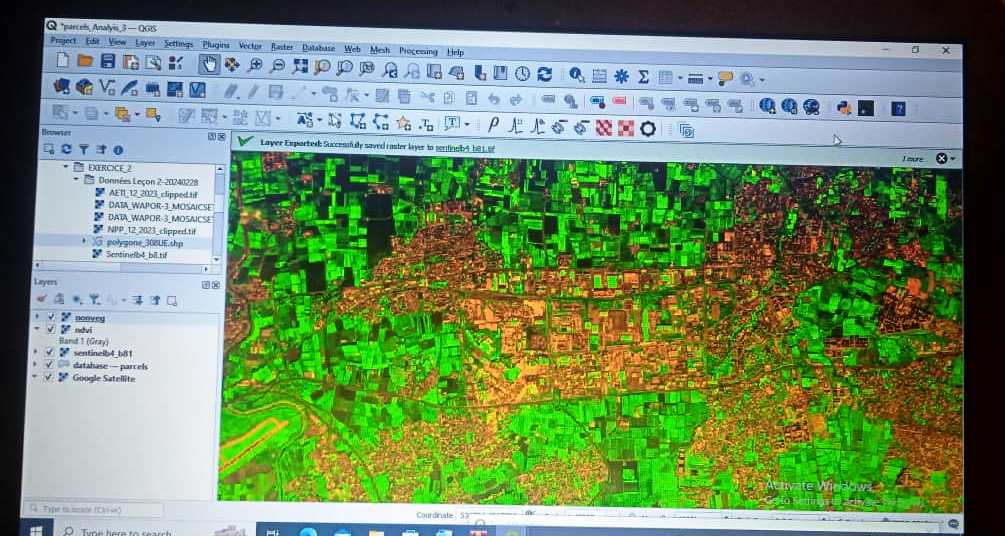
Task: Toggle visibility of the database — parcels group
Action: click(49, 365)
